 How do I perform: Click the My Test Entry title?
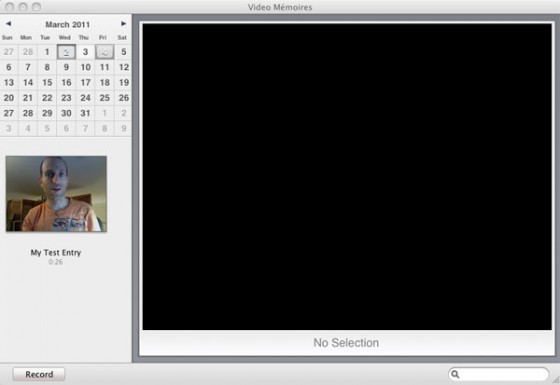coord(56,252)
